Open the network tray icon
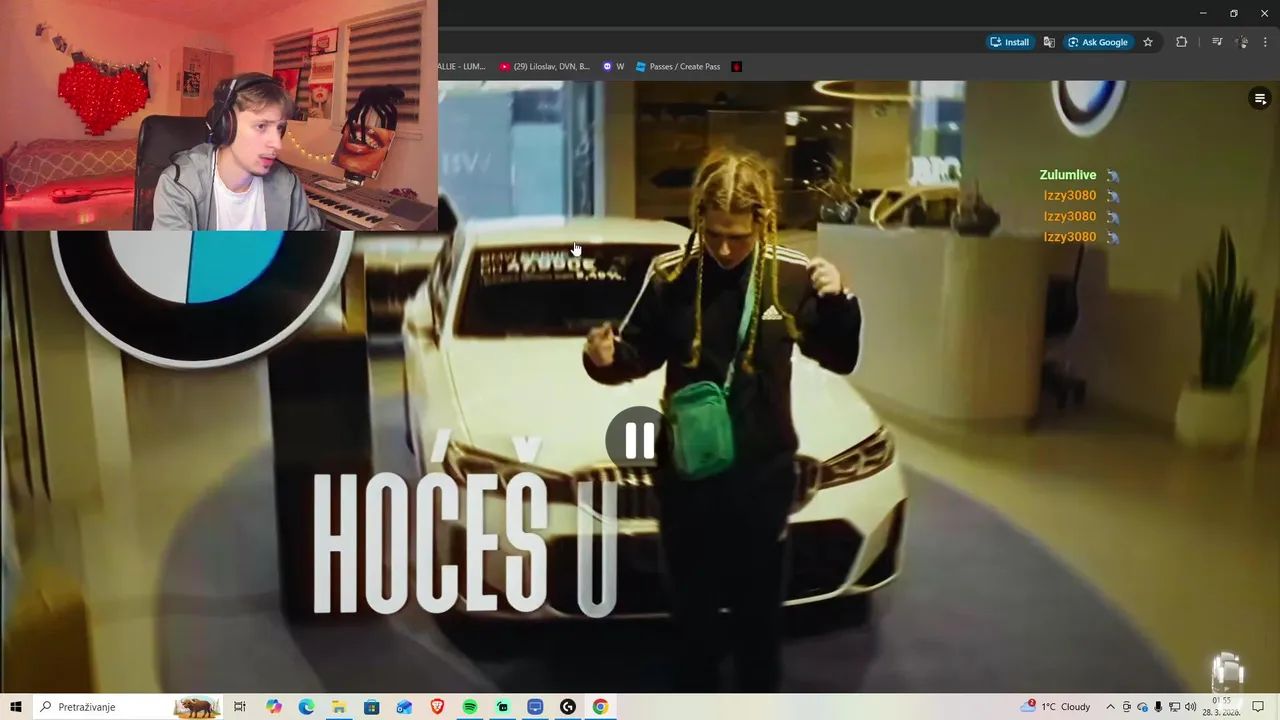Screen dimensions: 1280x720 click(x=1174, y=707)
